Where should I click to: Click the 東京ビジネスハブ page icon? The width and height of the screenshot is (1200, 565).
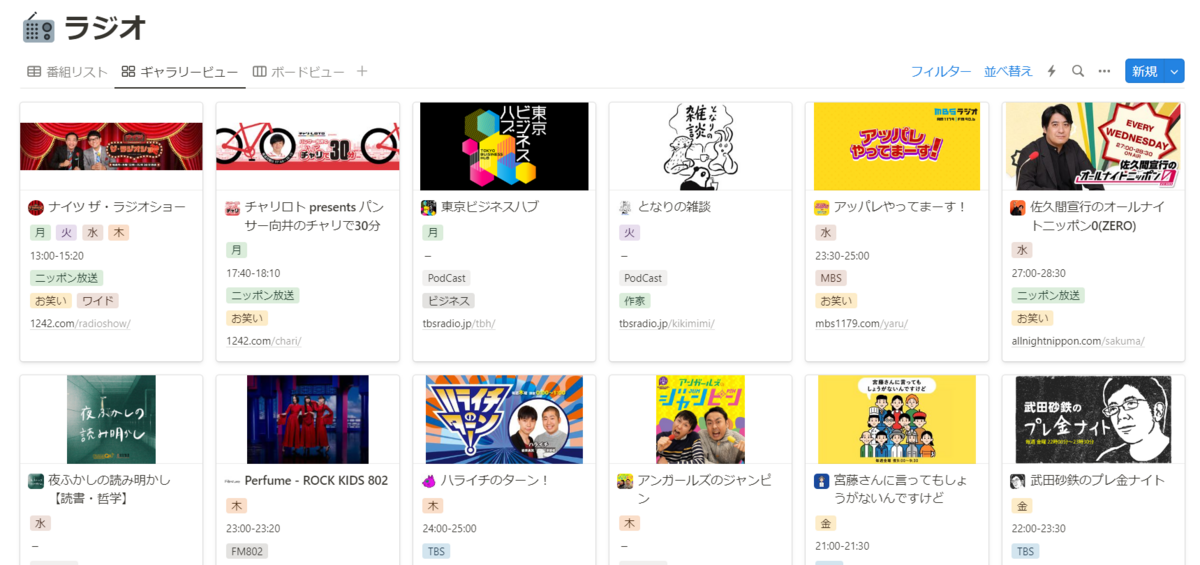pos(429,207)
